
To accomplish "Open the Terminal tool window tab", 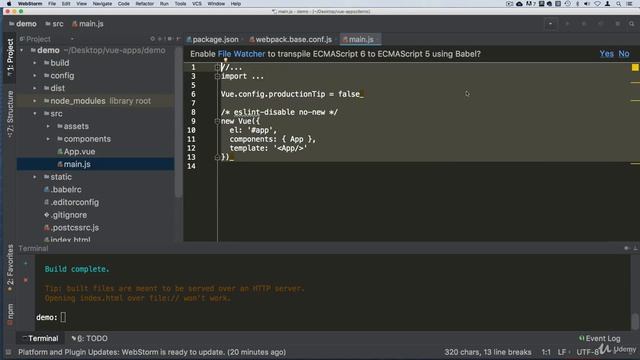I will click(x=40, y=338).
